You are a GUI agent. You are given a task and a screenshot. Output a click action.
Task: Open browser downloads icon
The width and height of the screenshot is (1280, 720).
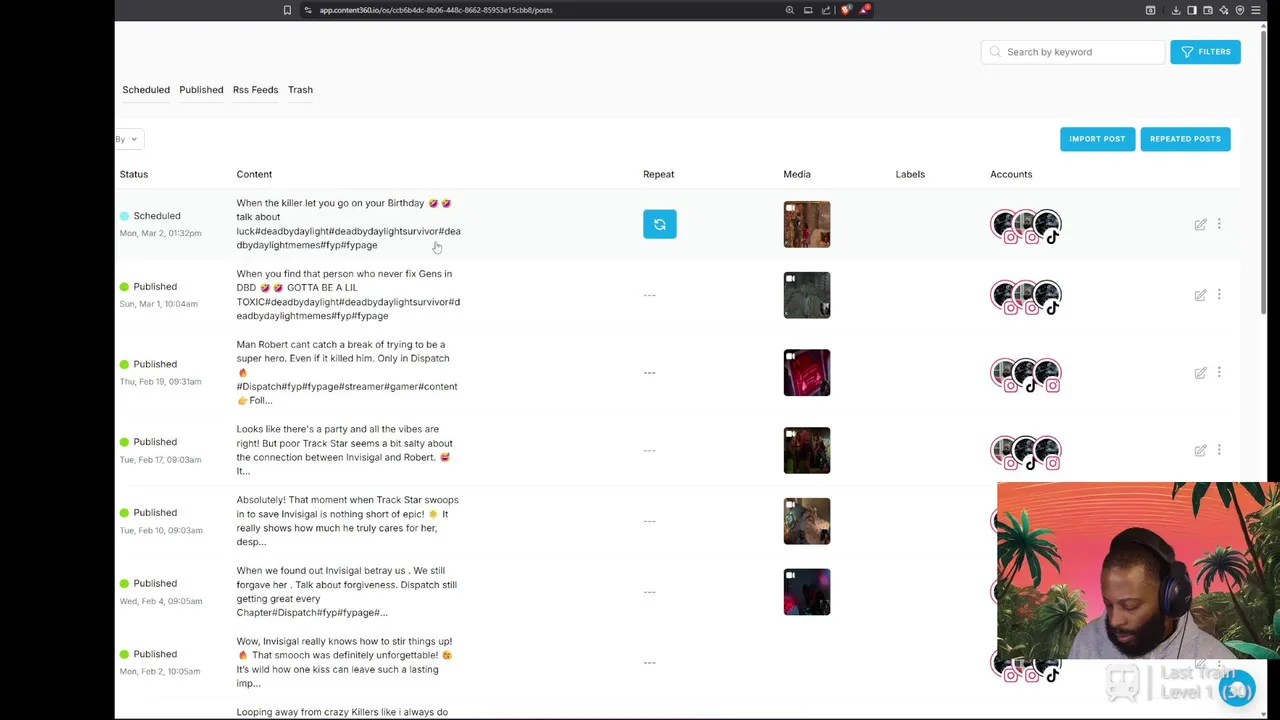click(x=1176, y=10)
